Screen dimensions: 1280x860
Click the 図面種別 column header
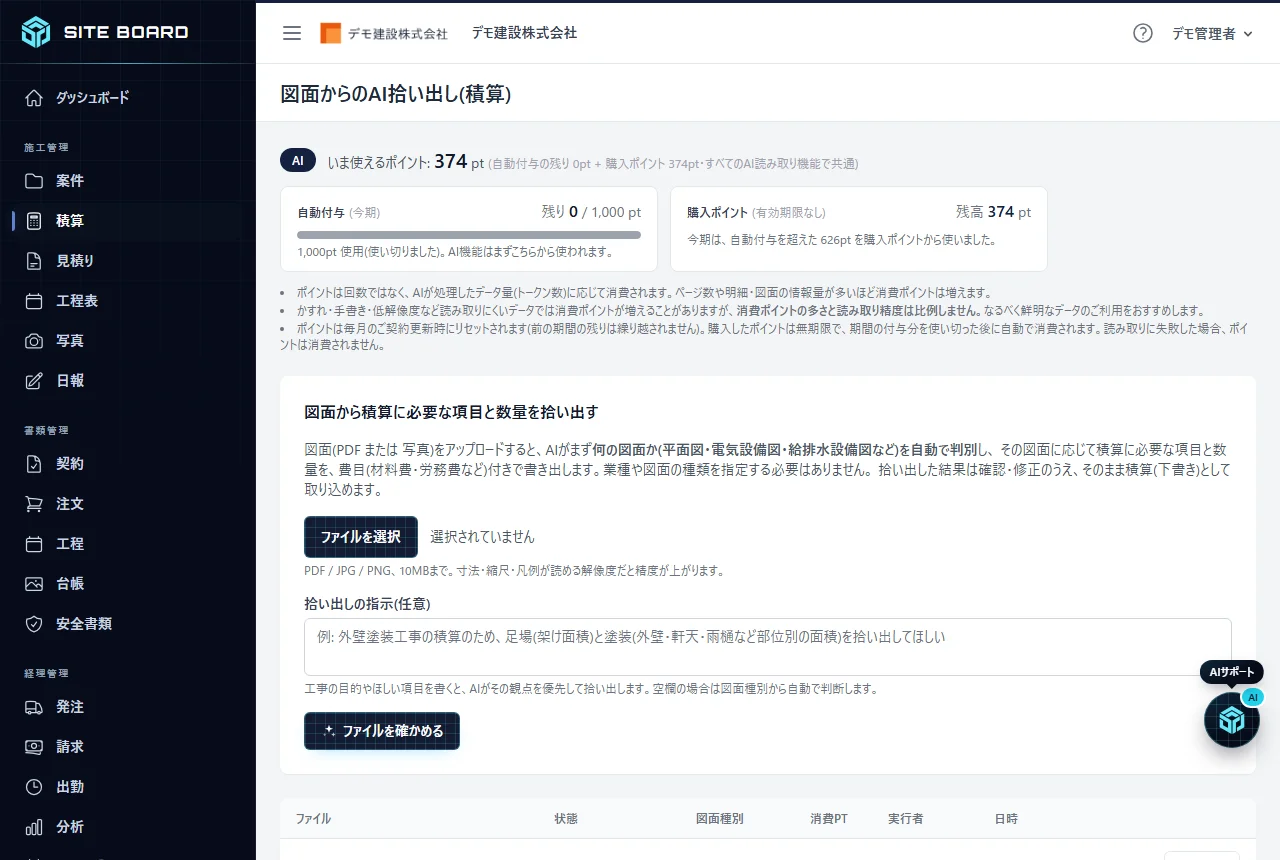[x=720, y=819]
